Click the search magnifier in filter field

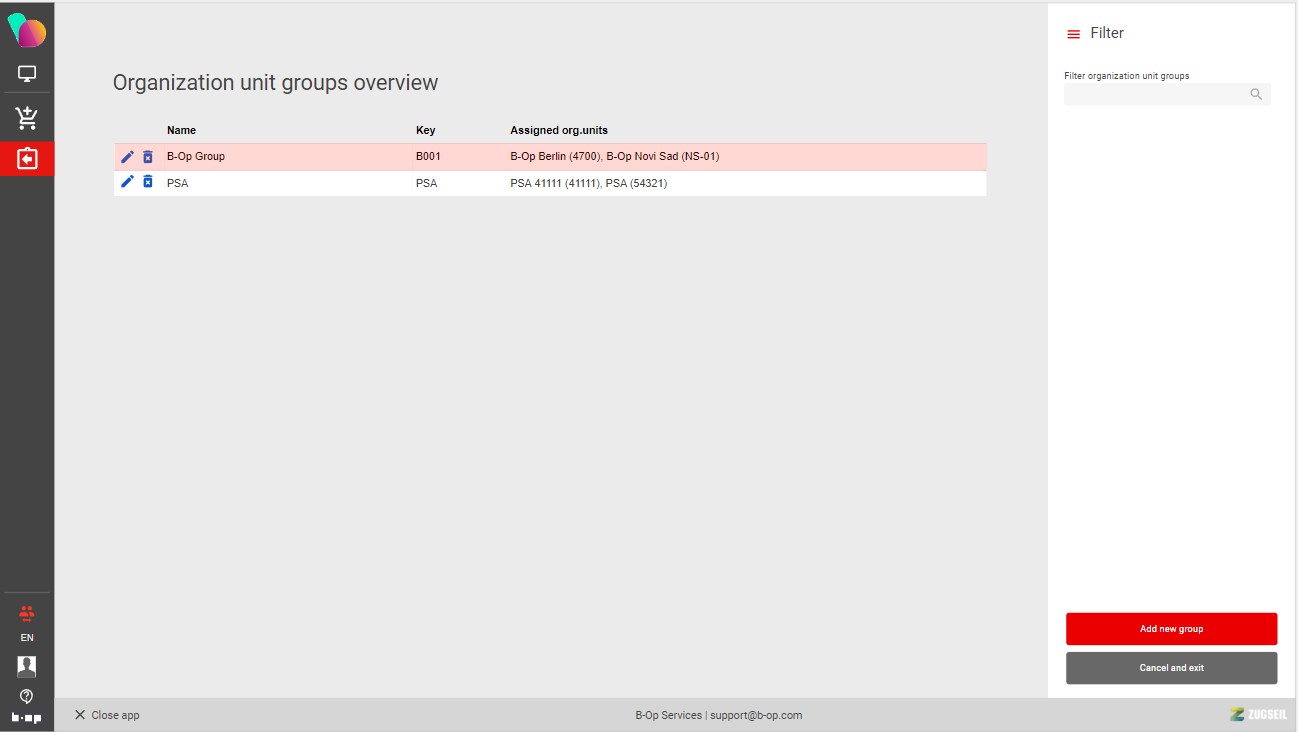1256,95
